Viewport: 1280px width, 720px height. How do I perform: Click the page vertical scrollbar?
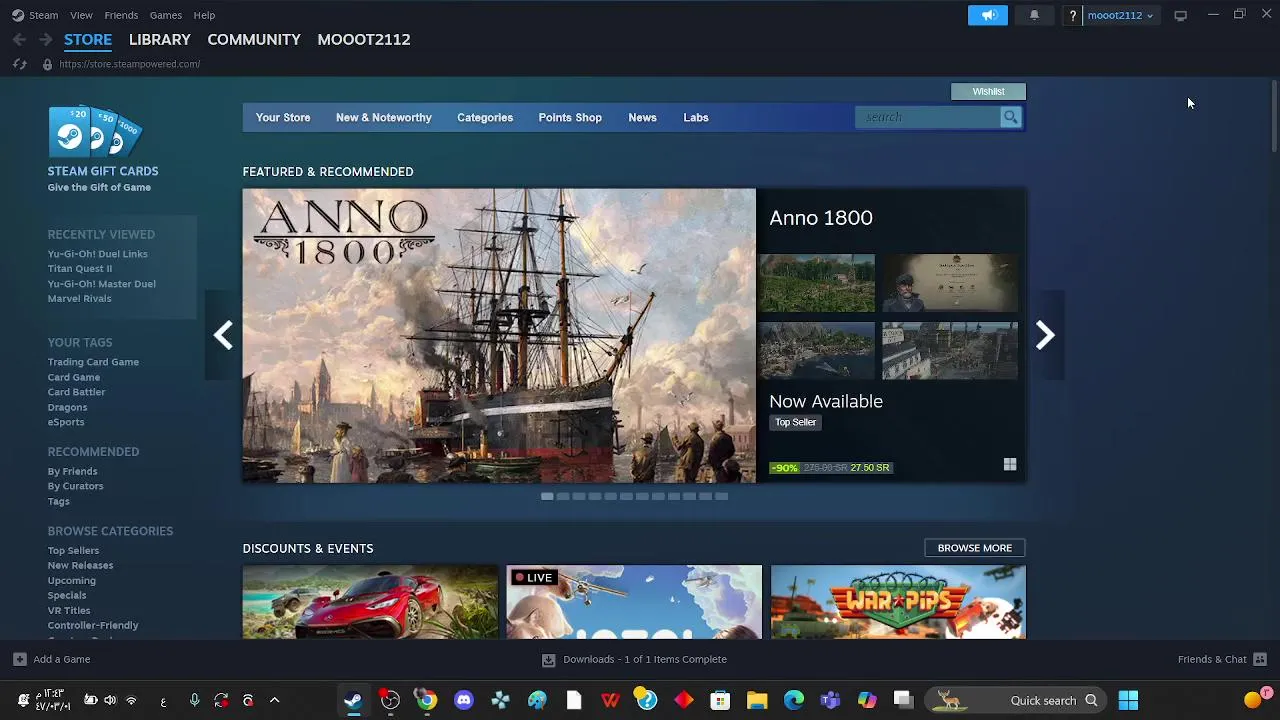pyautogui.click(x=1274, y=118)
